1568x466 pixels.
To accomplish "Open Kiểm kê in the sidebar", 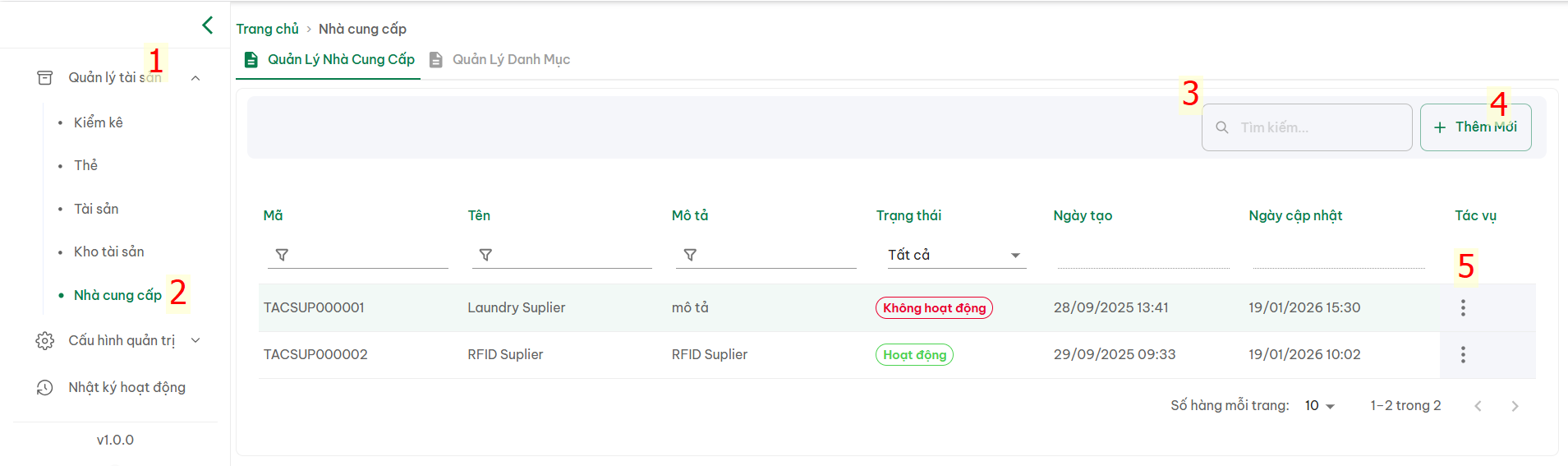I will (99, 122).
